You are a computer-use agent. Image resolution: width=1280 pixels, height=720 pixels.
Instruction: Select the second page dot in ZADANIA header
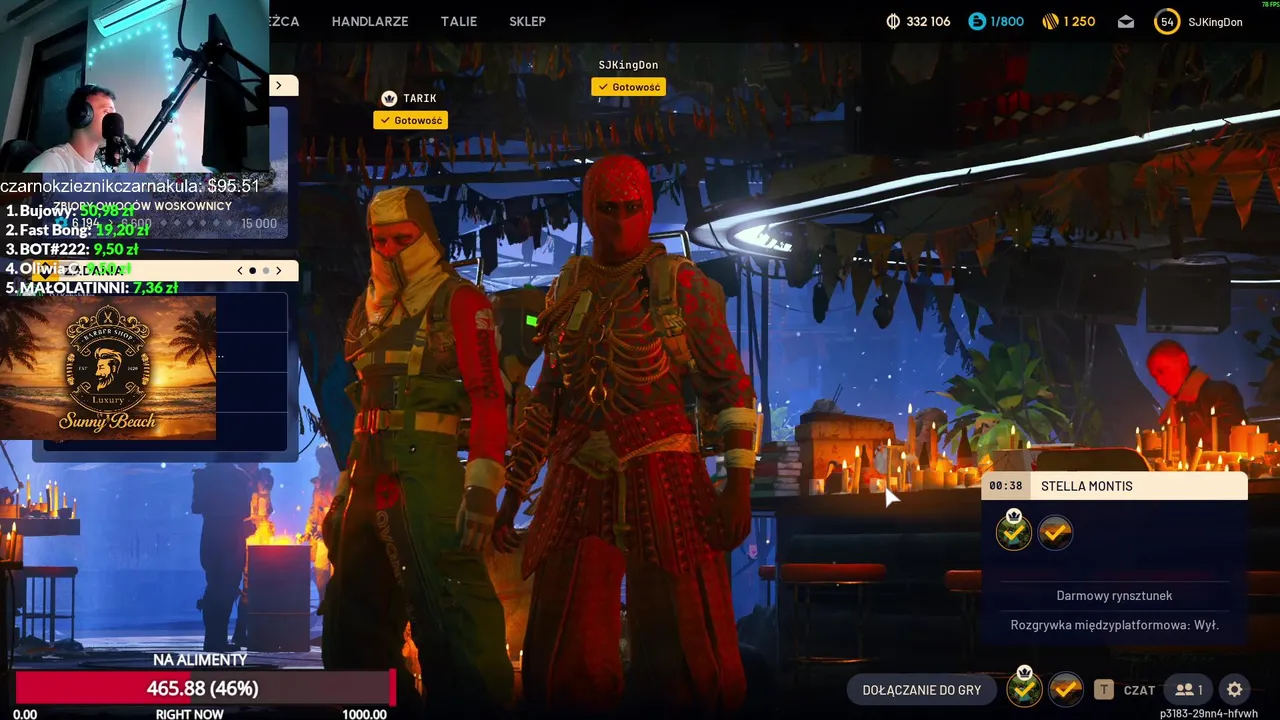[266, 270]
